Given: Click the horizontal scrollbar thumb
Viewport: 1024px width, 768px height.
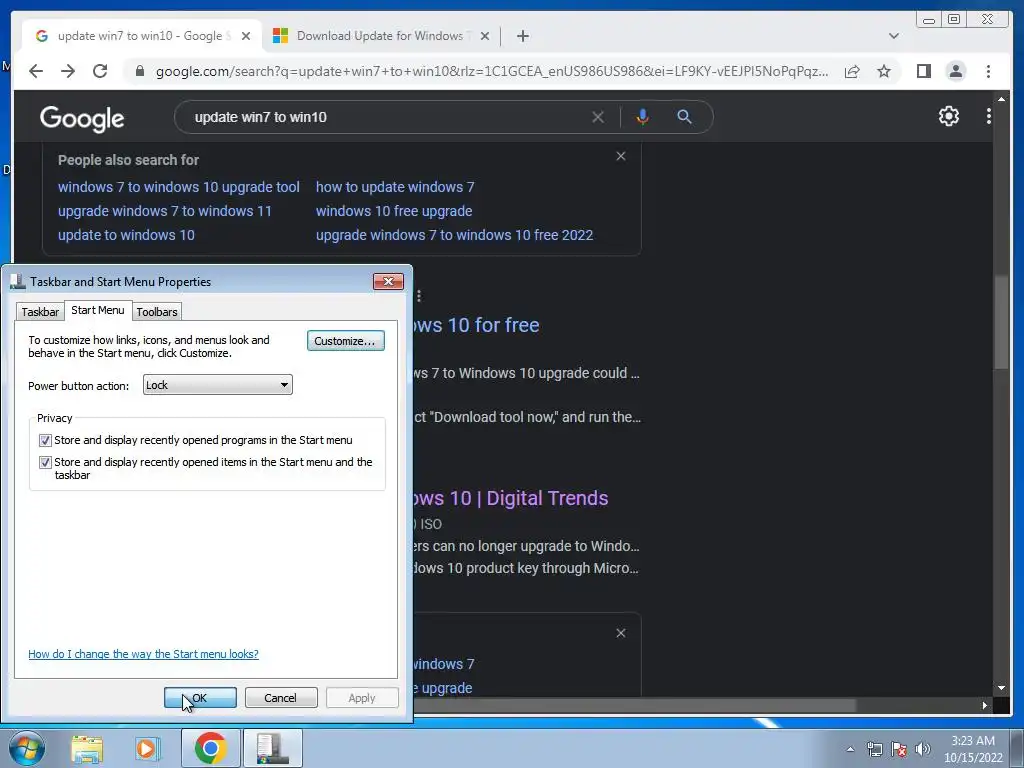Looking at the screenshot, I should 633,705.
